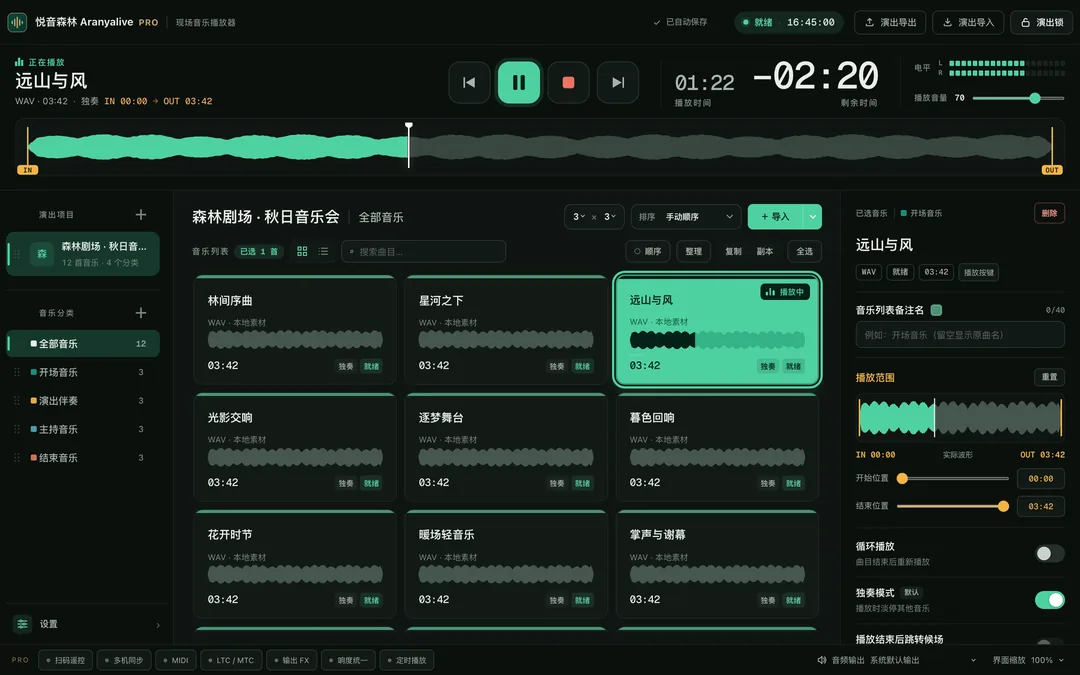
Task: Click the drag handle for 开场音乐
Action: [x=17, y=372]
